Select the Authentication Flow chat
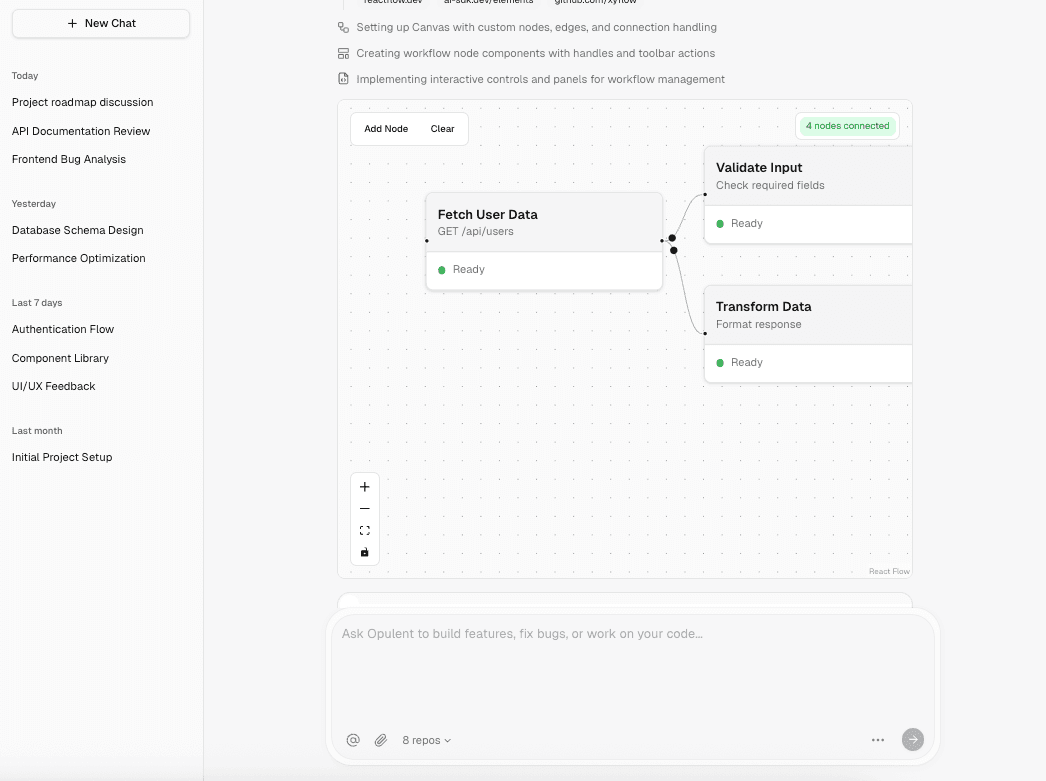1046x781 pixels. 63,329
